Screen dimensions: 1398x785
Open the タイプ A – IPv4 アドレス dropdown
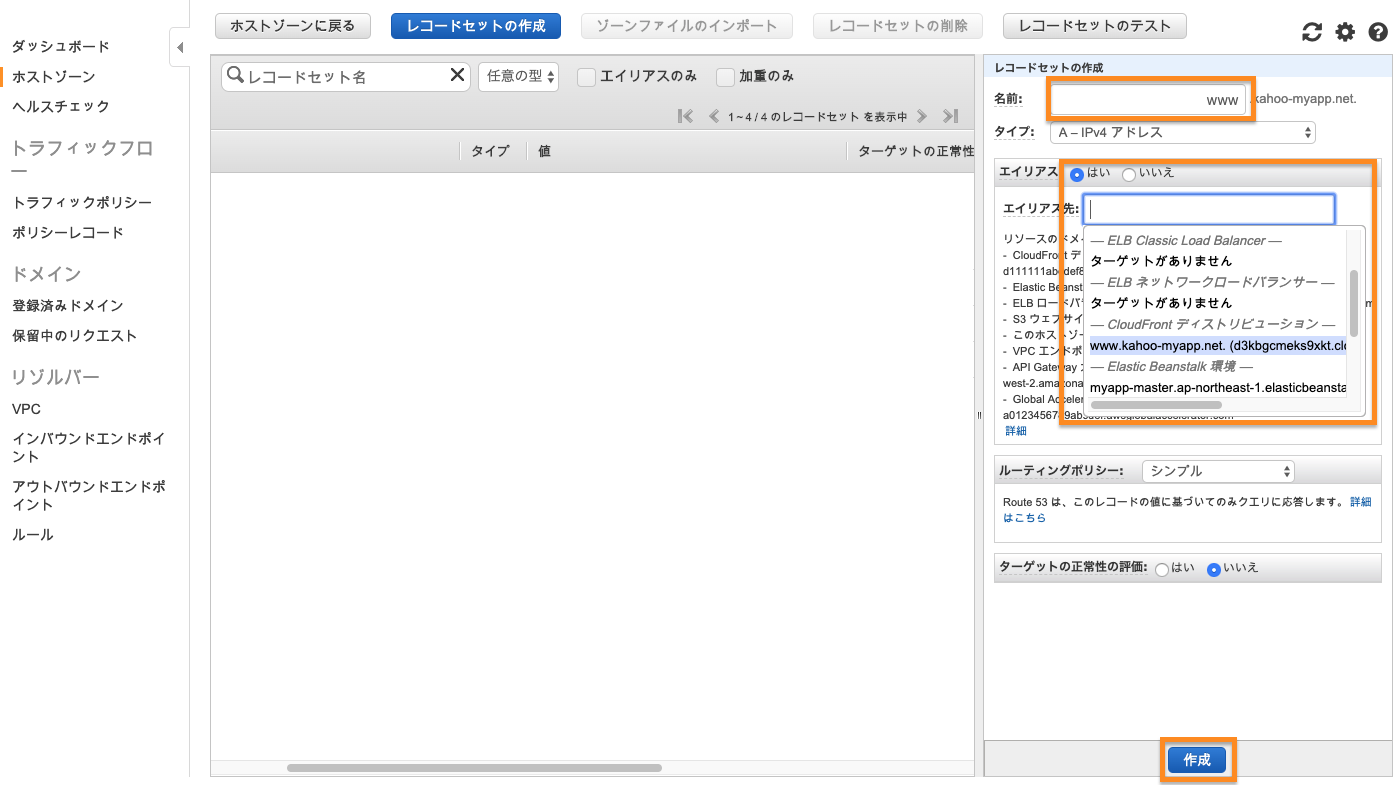coord(1182,132)
